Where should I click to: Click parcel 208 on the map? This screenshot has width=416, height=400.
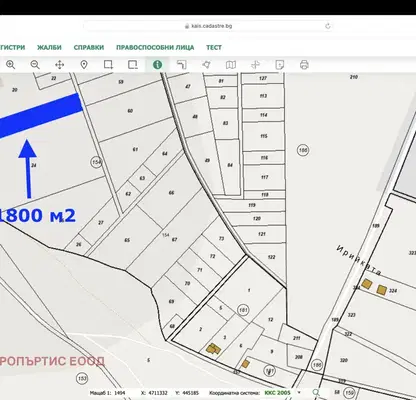(299, 357)
